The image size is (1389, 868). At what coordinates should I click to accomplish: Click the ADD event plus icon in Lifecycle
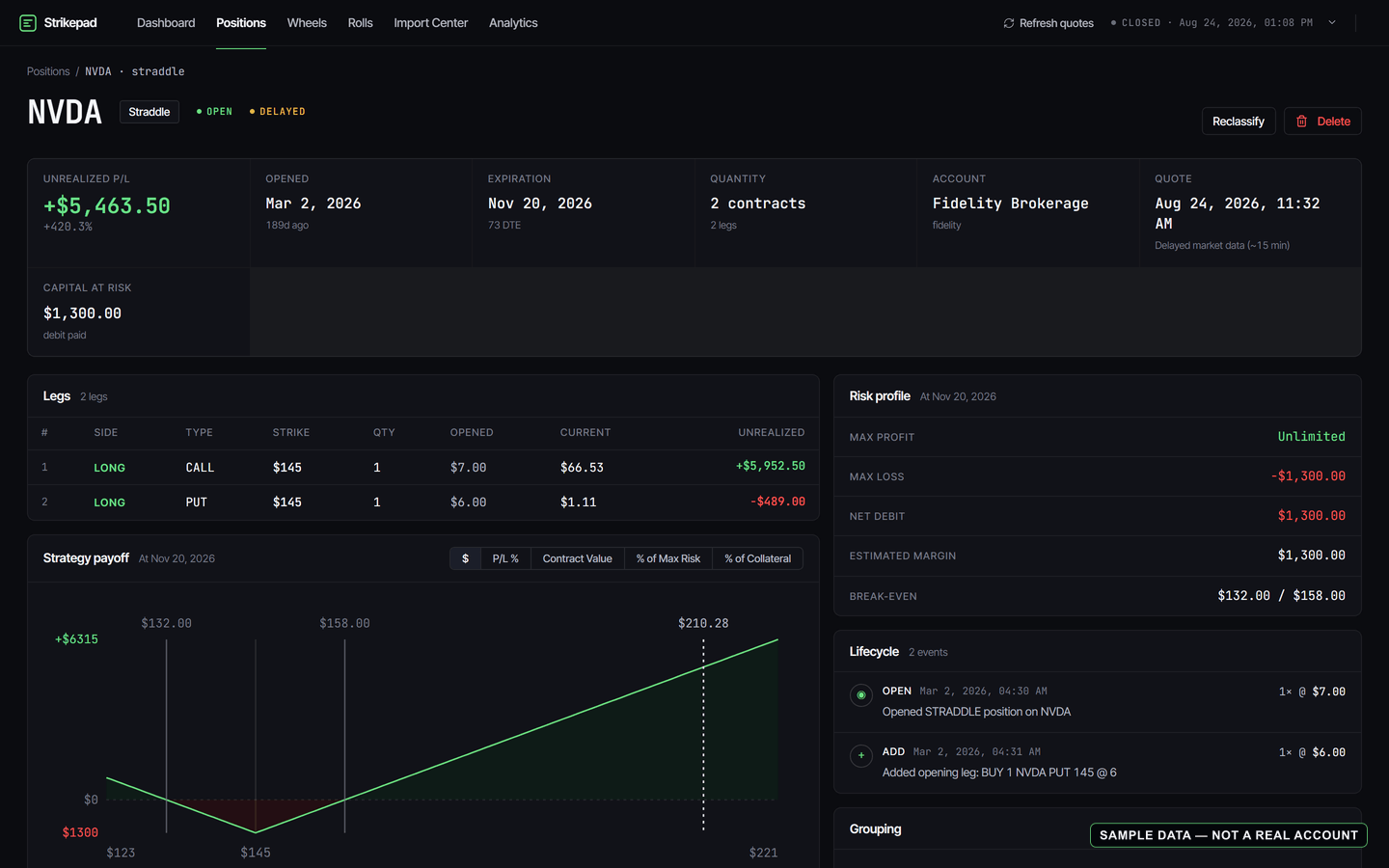click(861, 756)
